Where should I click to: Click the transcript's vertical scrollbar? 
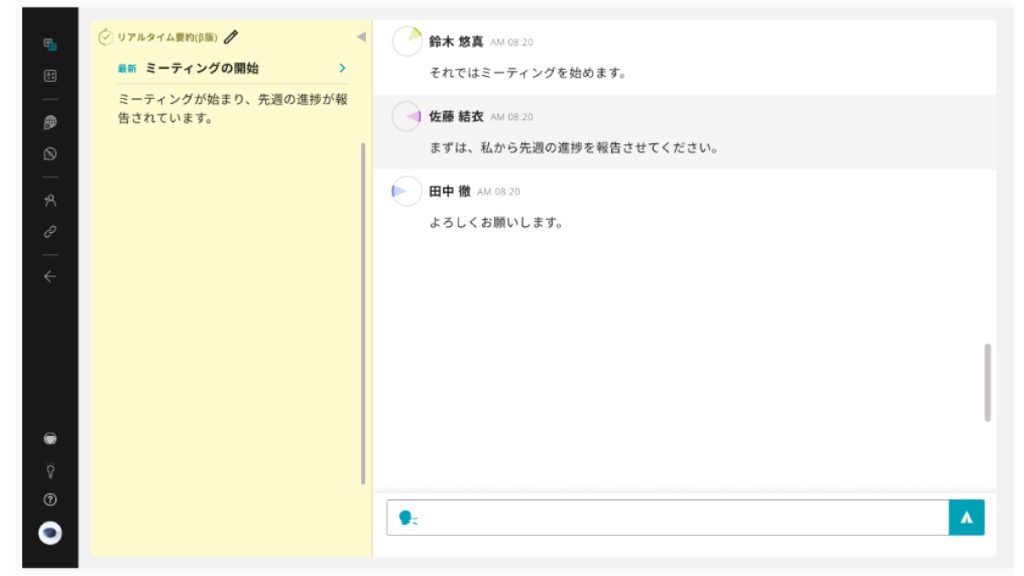[988, 382]
